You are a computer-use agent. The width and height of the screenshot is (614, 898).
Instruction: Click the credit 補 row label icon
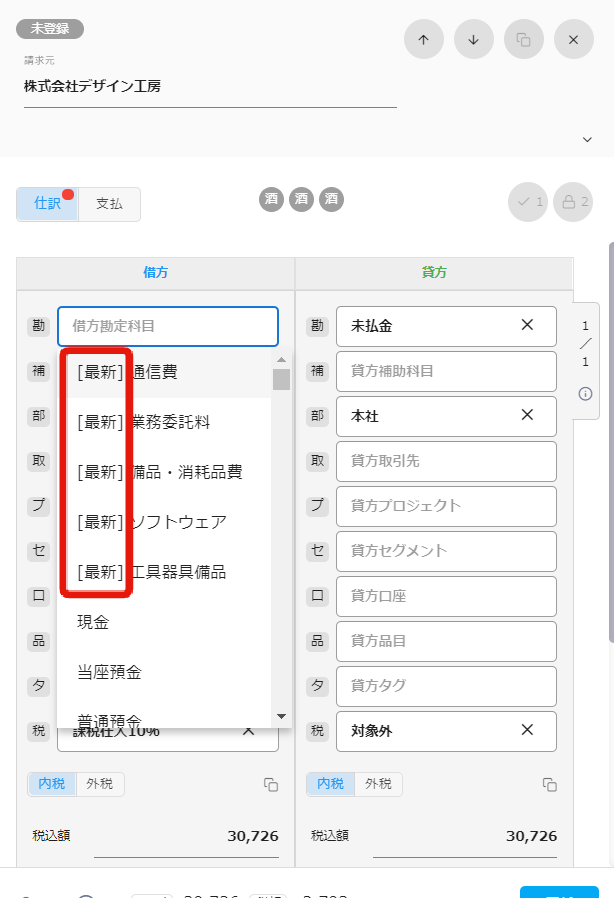click(x=317, y=371)
